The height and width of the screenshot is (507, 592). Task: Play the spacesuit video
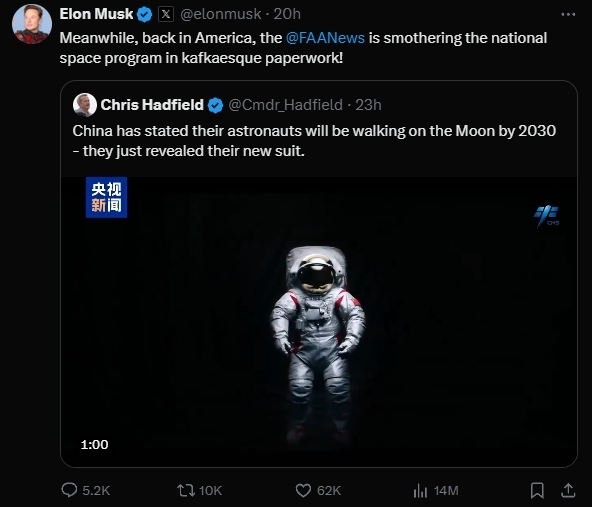point(319,321)
